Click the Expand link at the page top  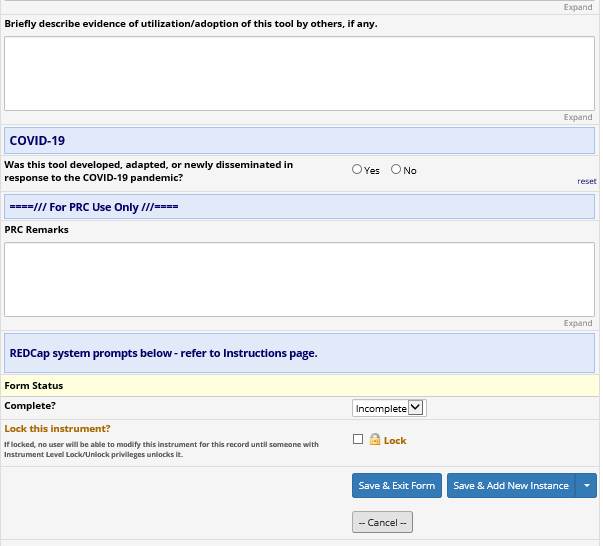coord(578,6)
